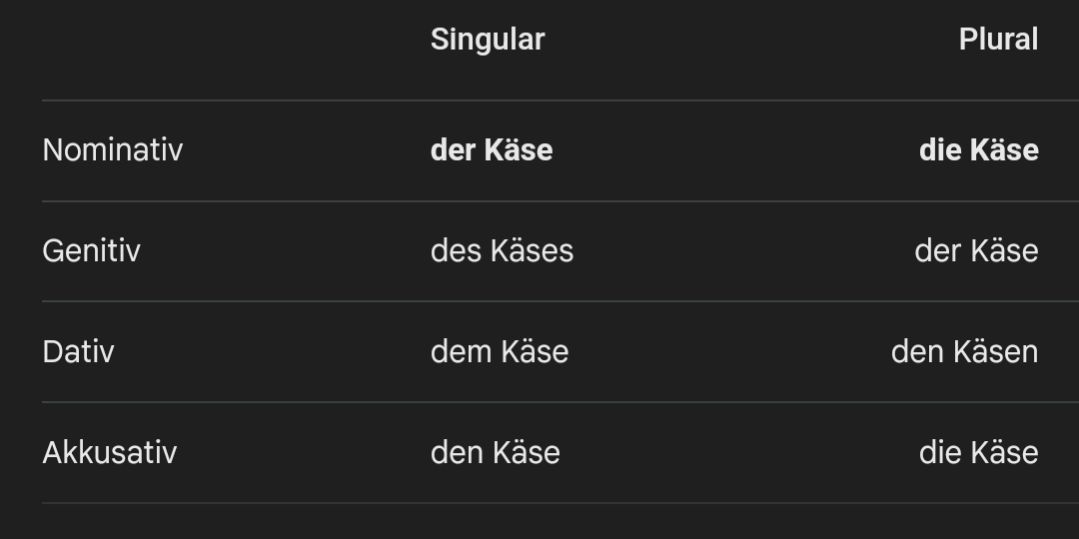Click the Singular column header
Image resolution: width=1079 pixels, height=539 pixels.
(487, 40)
